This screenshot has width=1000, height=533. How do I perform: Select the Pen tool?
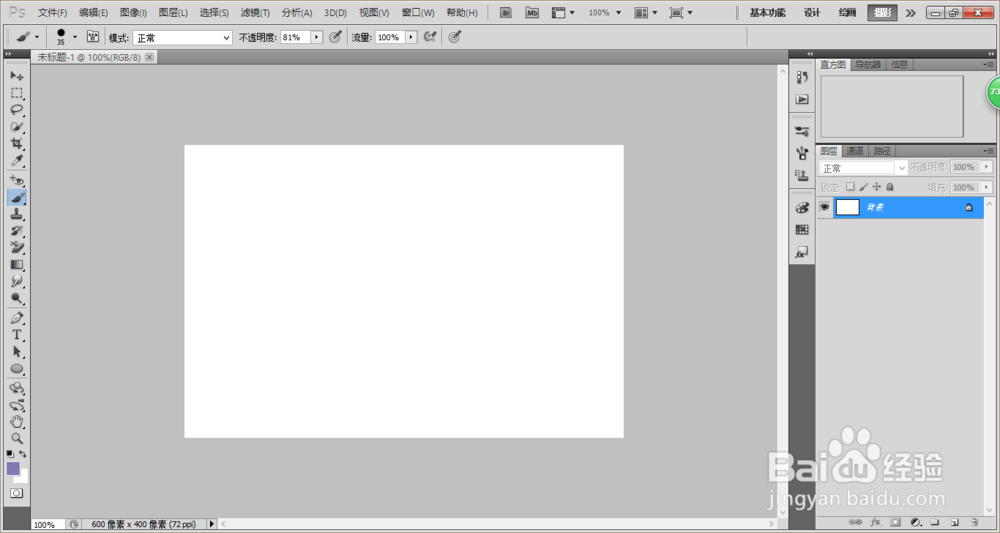17,318
